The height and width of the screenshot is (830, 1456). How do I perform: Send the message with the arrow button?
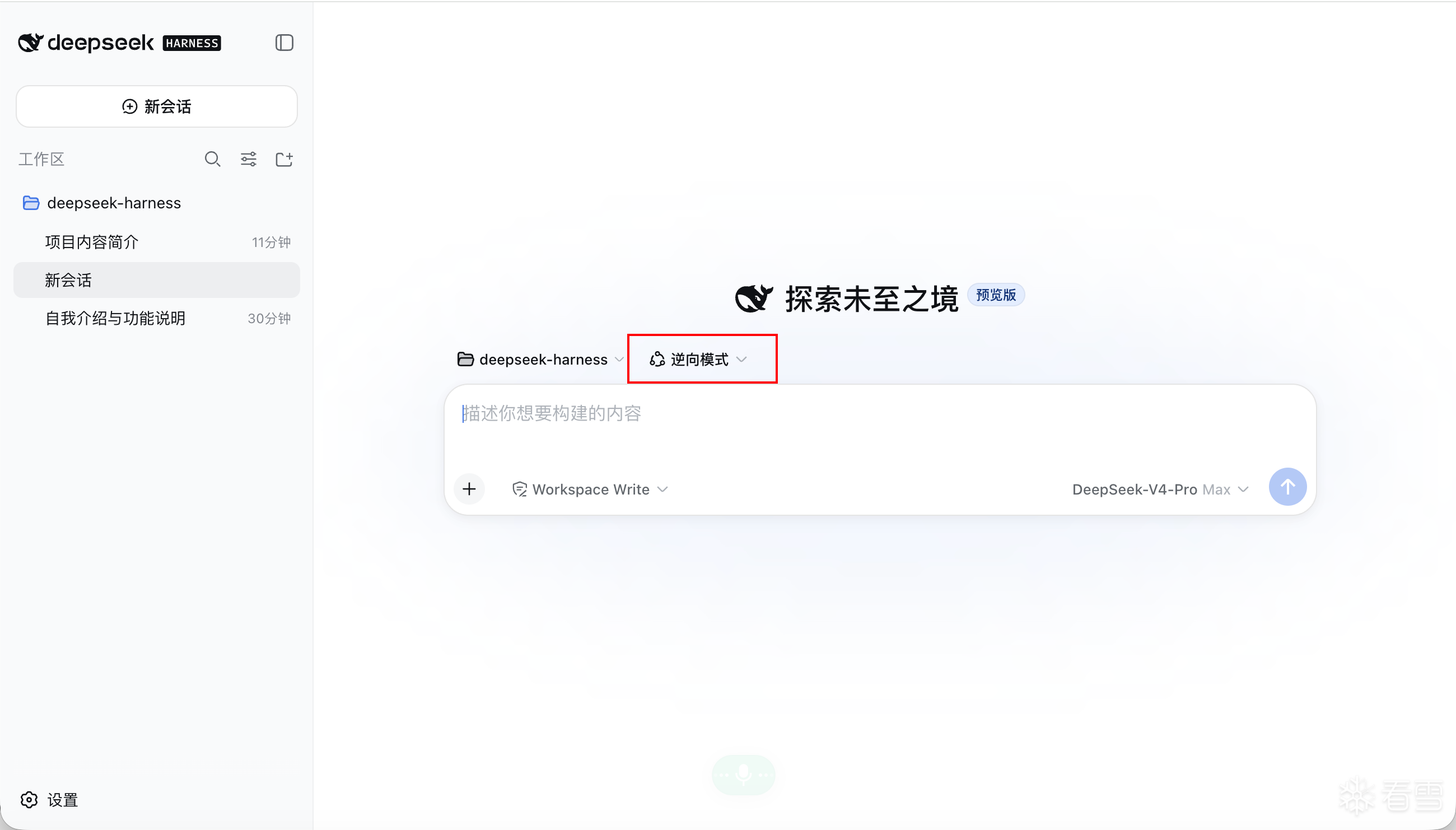[x=1287, y=487]
